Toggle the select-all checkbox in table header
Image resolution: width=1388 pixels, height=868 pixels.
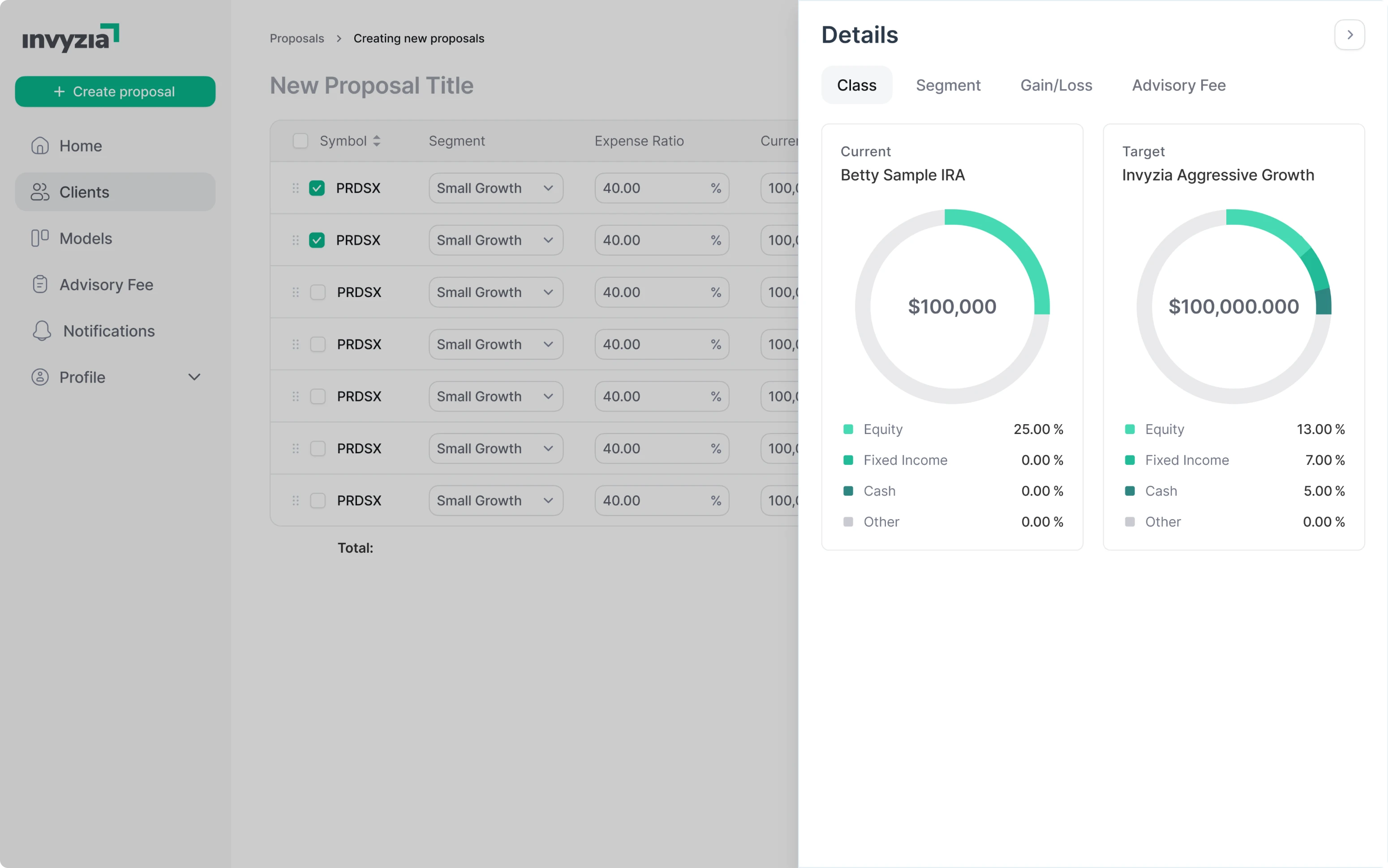click(300, 141)
